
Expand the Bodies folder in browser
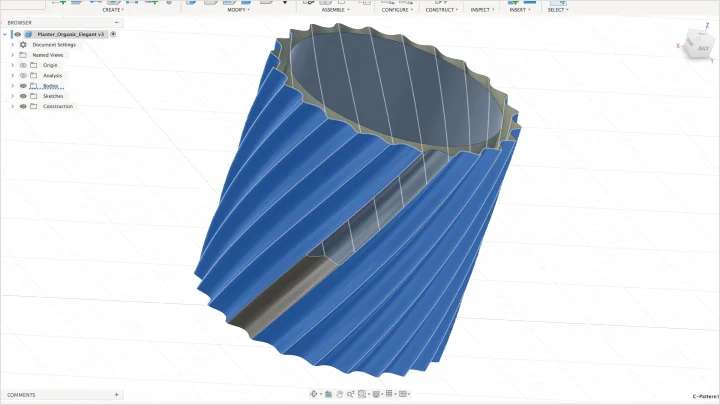(x=12, y=86)
